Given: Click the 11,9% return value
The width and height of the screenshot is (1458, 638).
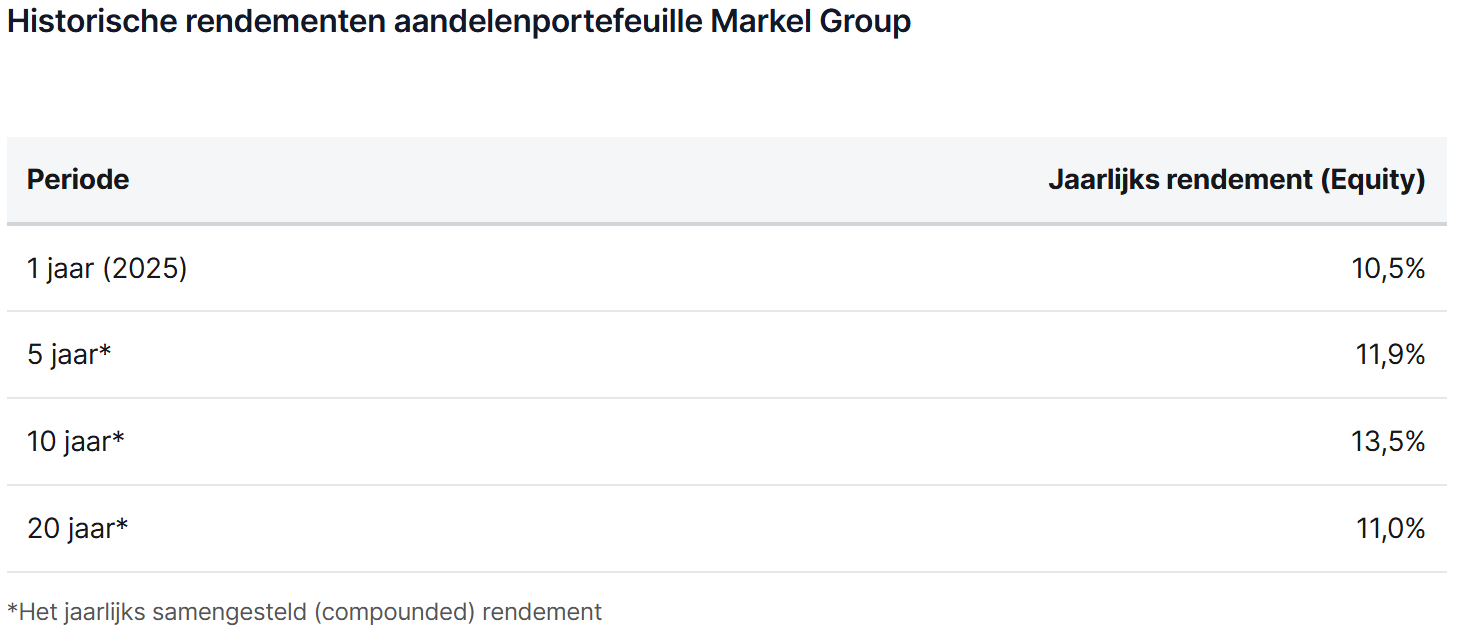Looking at the screenshot, I should (x=1390, y=355).
